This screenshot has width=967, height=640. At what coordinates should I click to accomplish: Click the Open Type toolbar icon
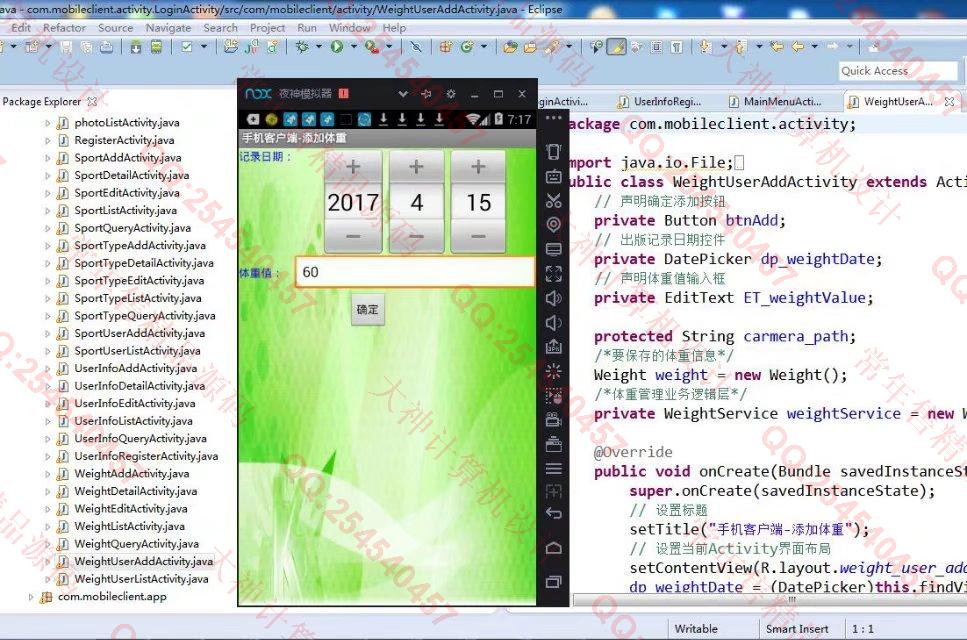(510, 47)
